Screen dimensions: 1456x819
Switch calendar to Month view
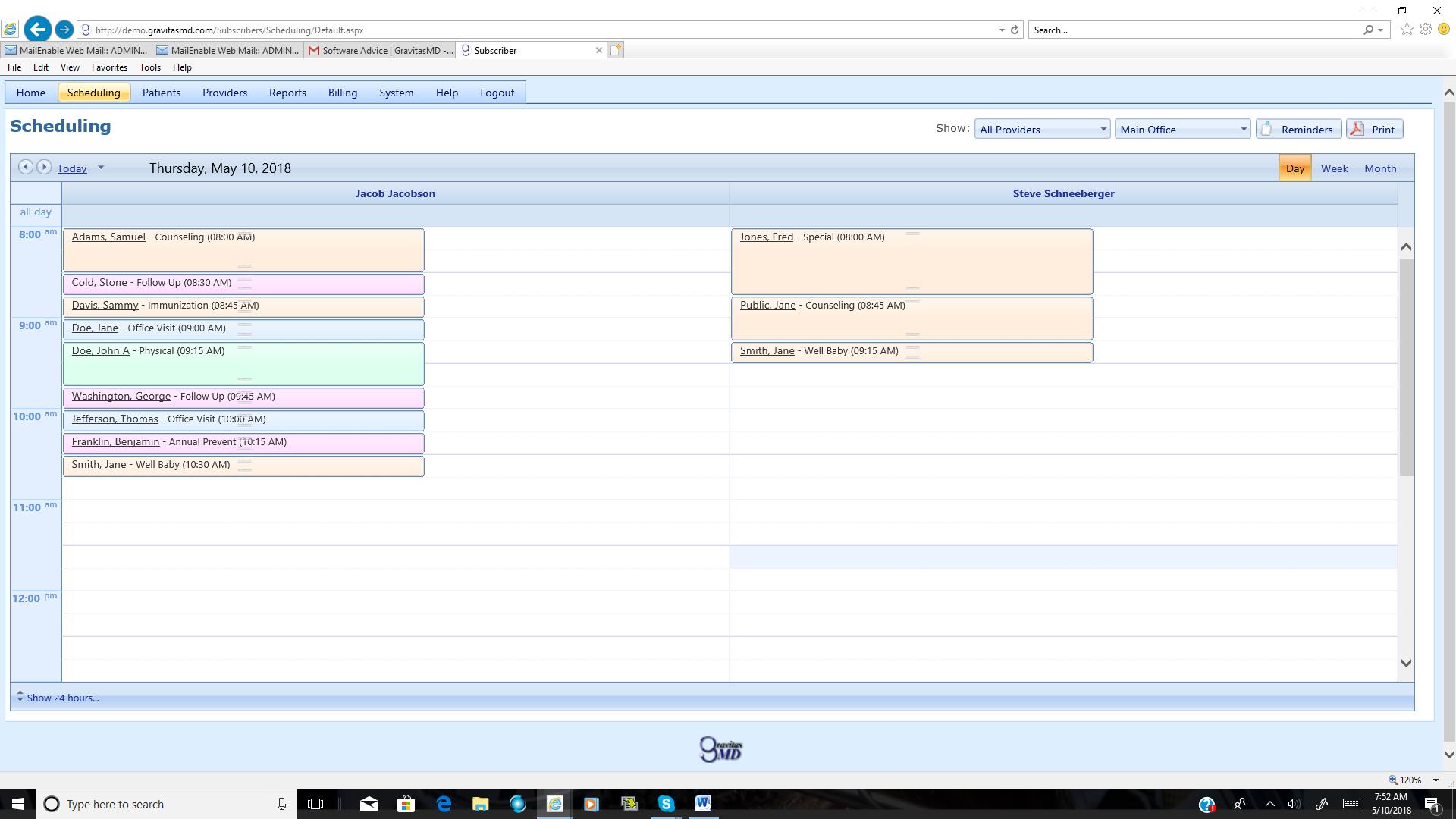click(1379, 168)
